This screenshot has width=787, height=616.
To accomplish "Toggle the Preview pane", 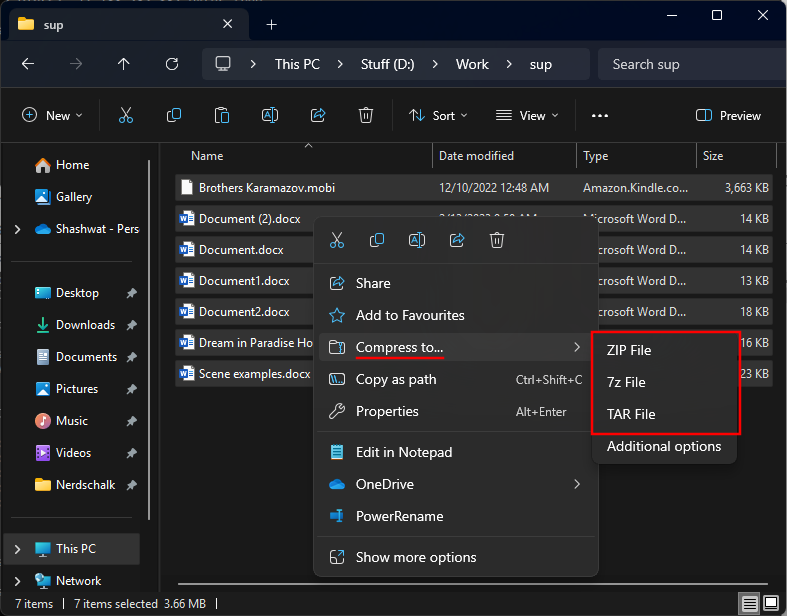I will point(728,116).
